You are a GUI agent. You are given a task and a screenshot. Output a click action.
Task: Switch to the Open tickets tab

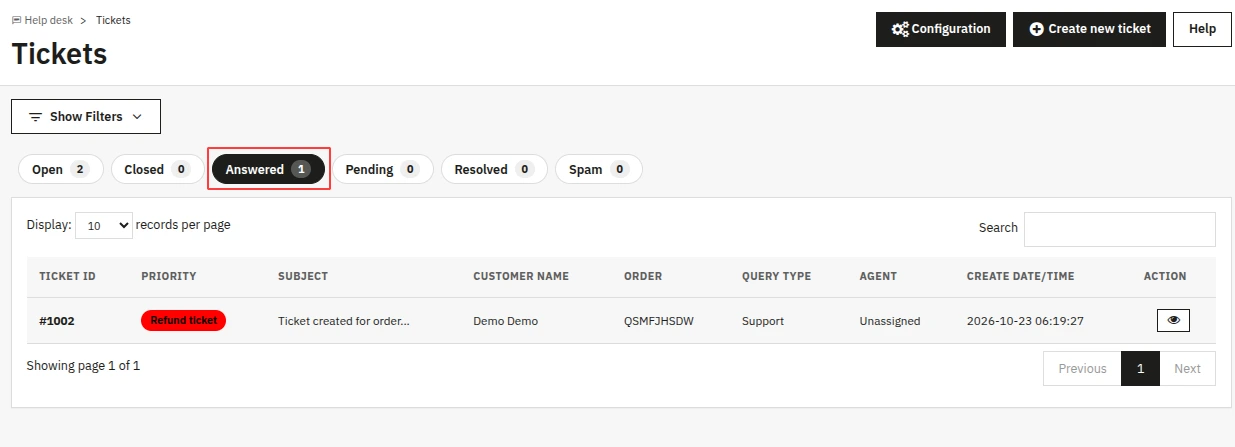point(60,169)
